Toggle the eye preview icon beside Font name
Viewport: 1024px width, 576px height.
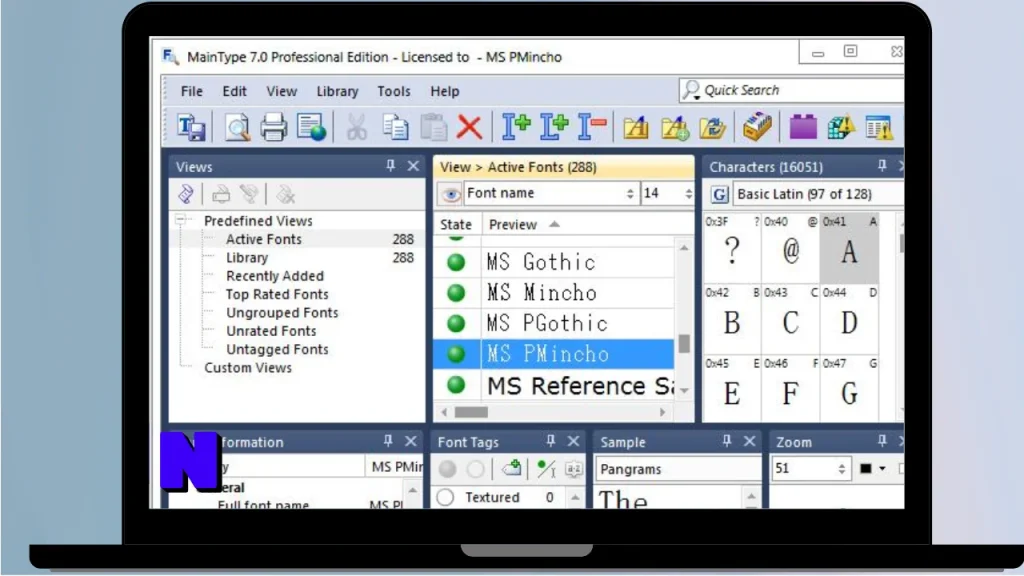coord(450,194)
